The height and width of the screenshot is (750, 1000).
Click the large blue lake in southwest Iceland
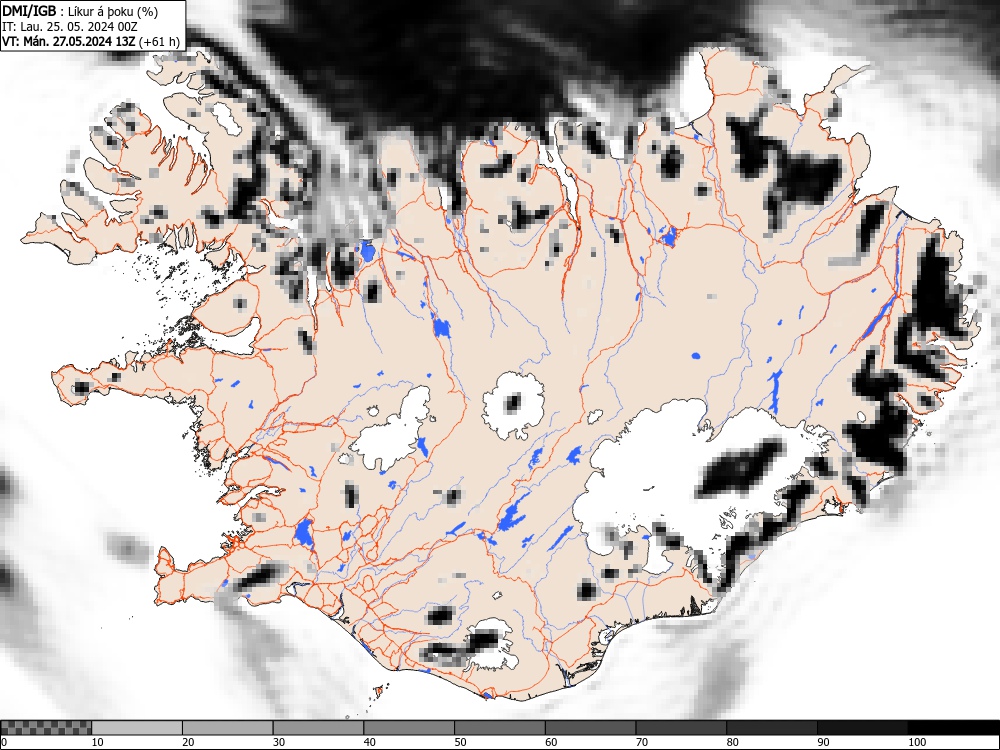[x=304, y=533]
